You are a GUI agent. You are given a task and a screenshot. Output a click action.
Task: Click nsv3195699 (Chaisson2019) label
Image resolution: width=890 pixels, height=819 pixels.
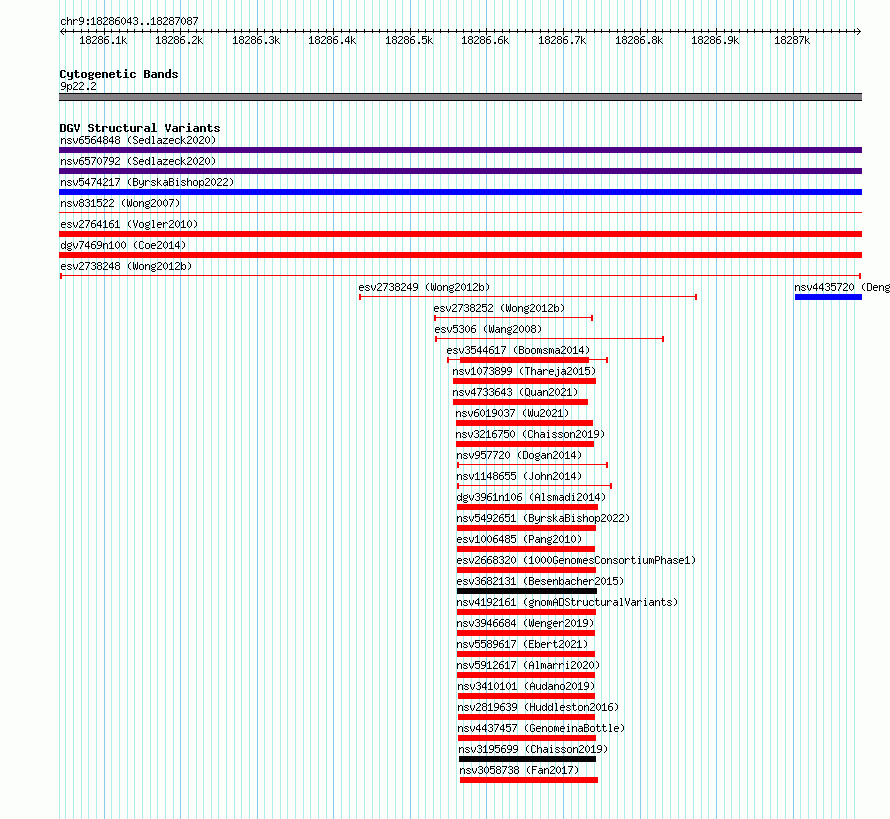tap(533, 749)
